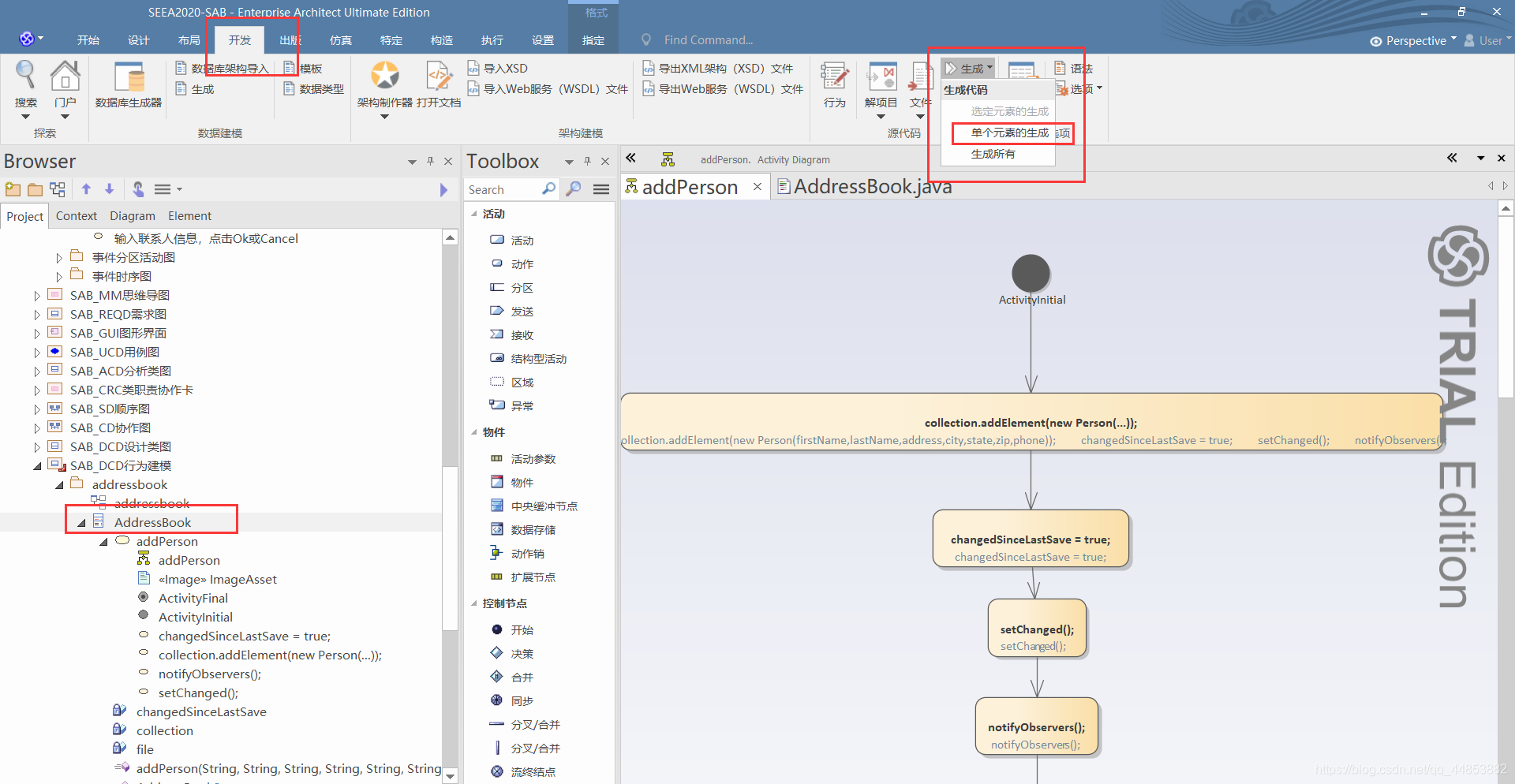Screen dimensions: 1515x784
Task: Expand the Perspective dropdown
Action: pos(1413,41)
